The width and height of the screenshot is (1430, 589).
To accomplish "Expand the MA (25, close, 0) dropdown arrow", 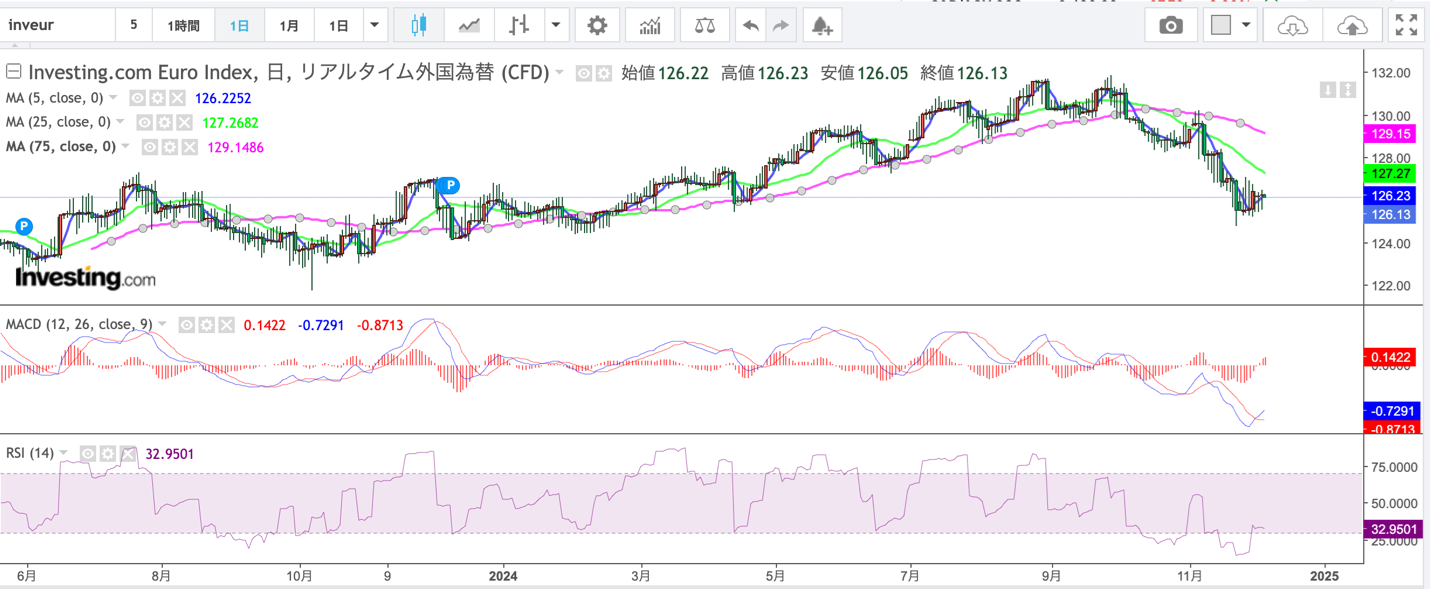I will [x=121, y=122].
